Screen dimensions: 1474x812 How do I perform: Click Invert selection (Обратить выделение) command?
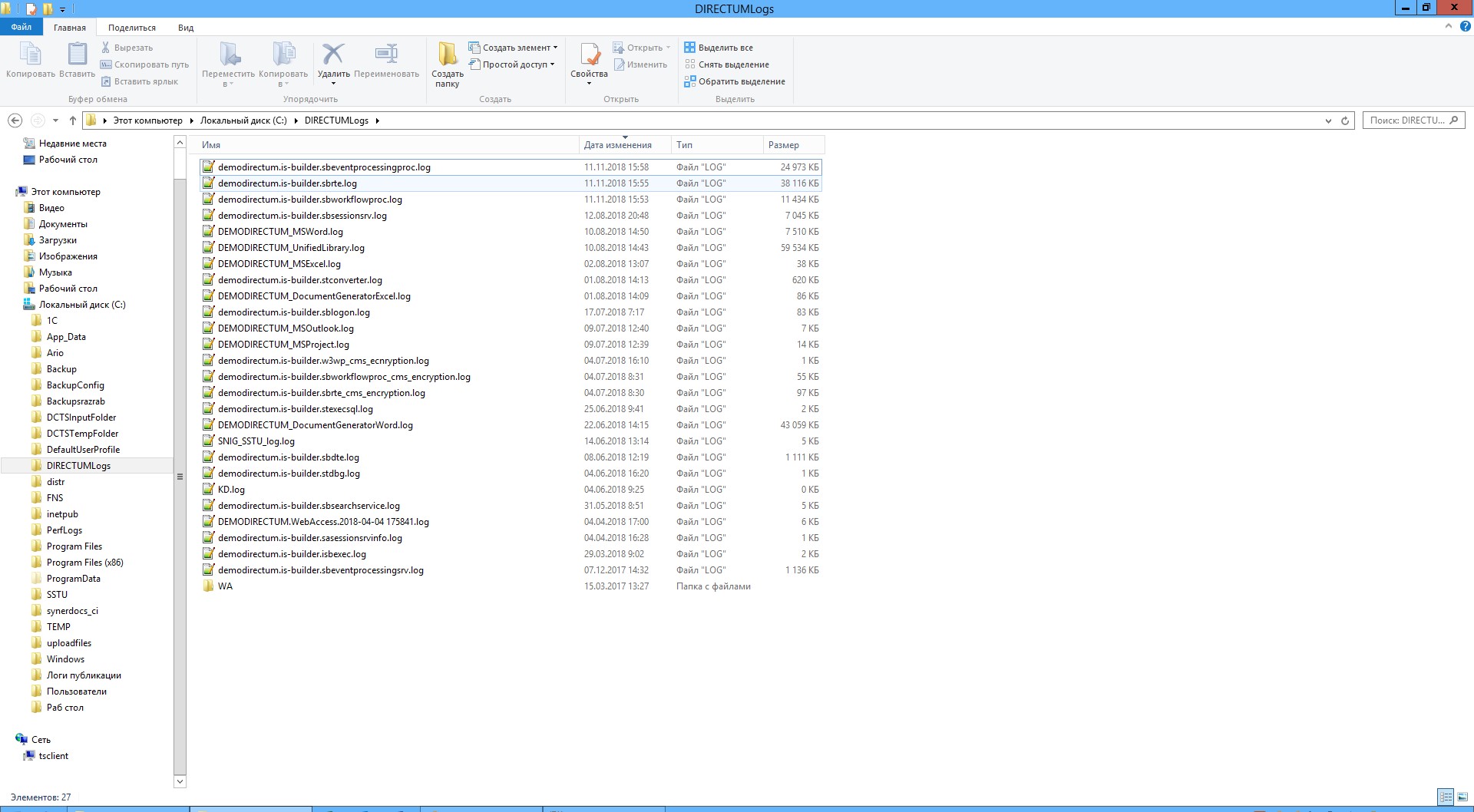coord(735,81)
